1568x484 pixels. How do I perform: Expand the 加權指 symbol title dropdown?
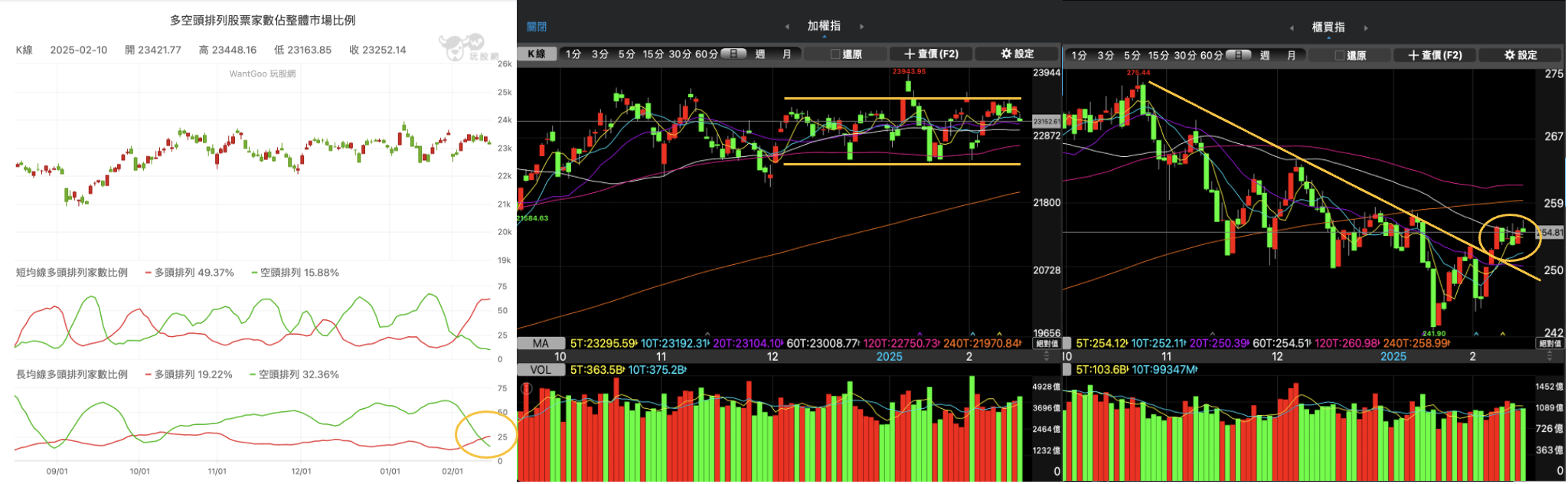[824, 27]
